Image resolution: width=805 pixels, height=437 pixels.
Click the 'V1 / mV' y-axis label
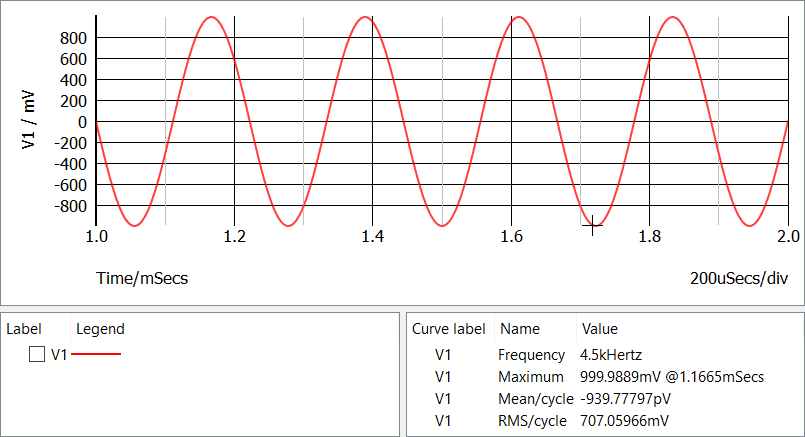coord(29,119)
